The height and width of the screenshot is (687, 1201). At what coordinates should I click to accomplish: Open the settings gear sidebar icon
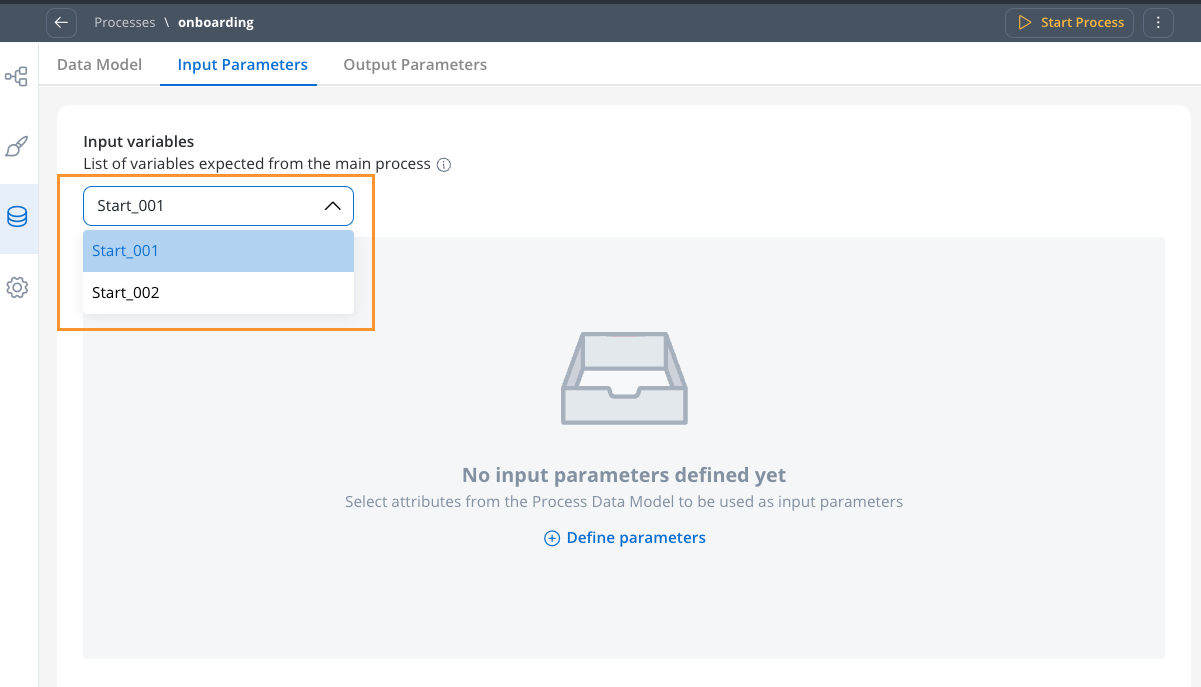click(17, 287)
